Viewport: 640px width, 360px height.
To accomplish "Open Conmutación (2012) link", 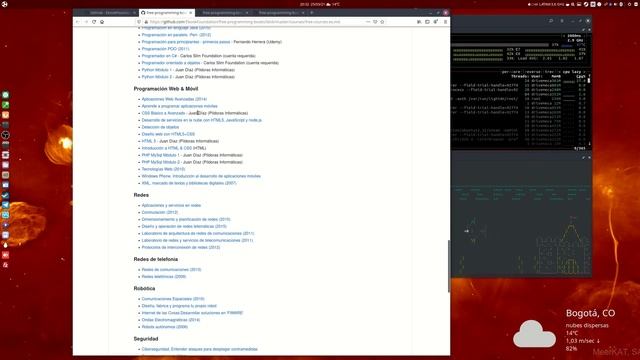I will [x=160, y=212].
